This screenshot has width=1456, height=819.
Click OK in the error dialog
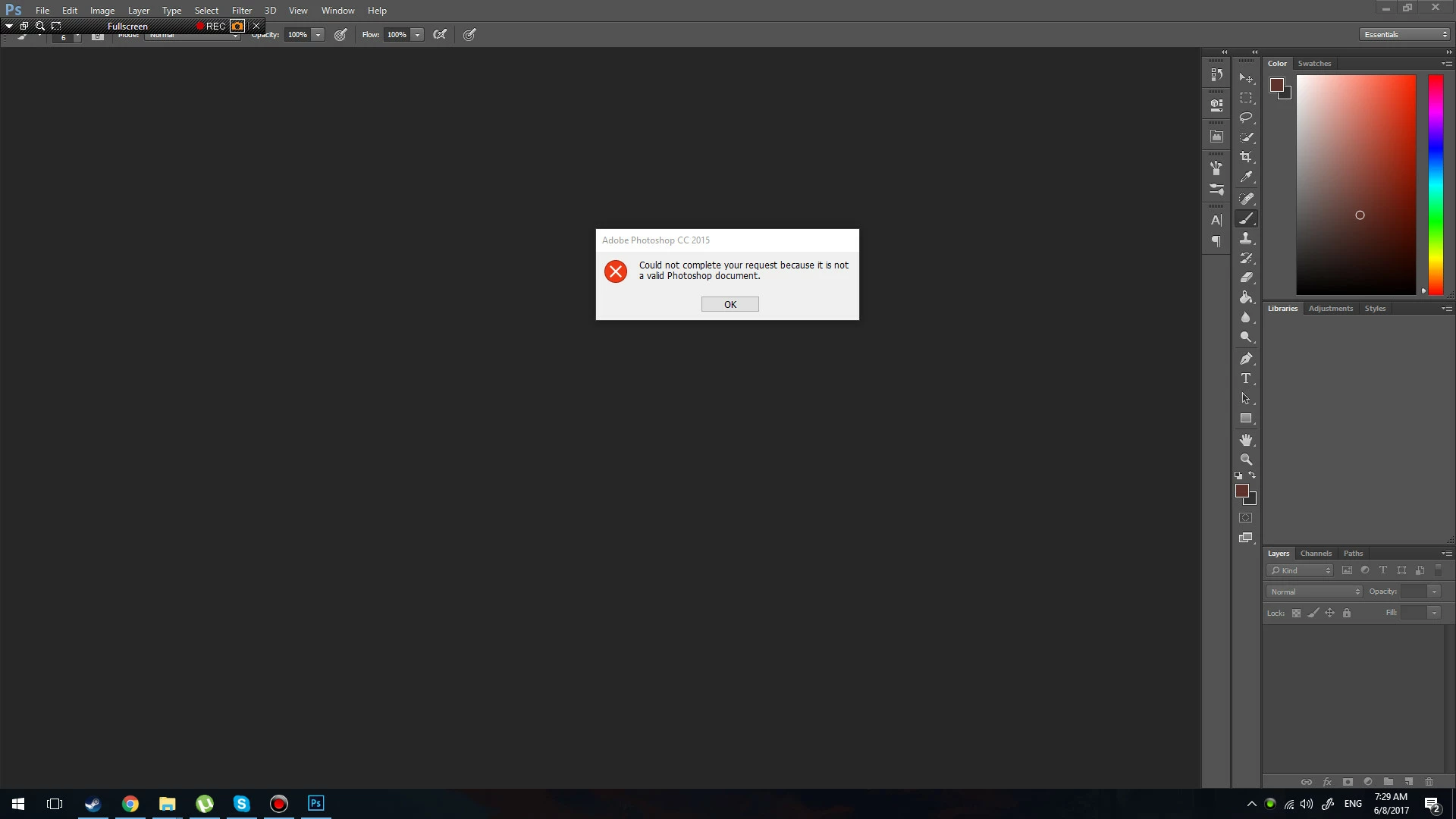(730, 304)
